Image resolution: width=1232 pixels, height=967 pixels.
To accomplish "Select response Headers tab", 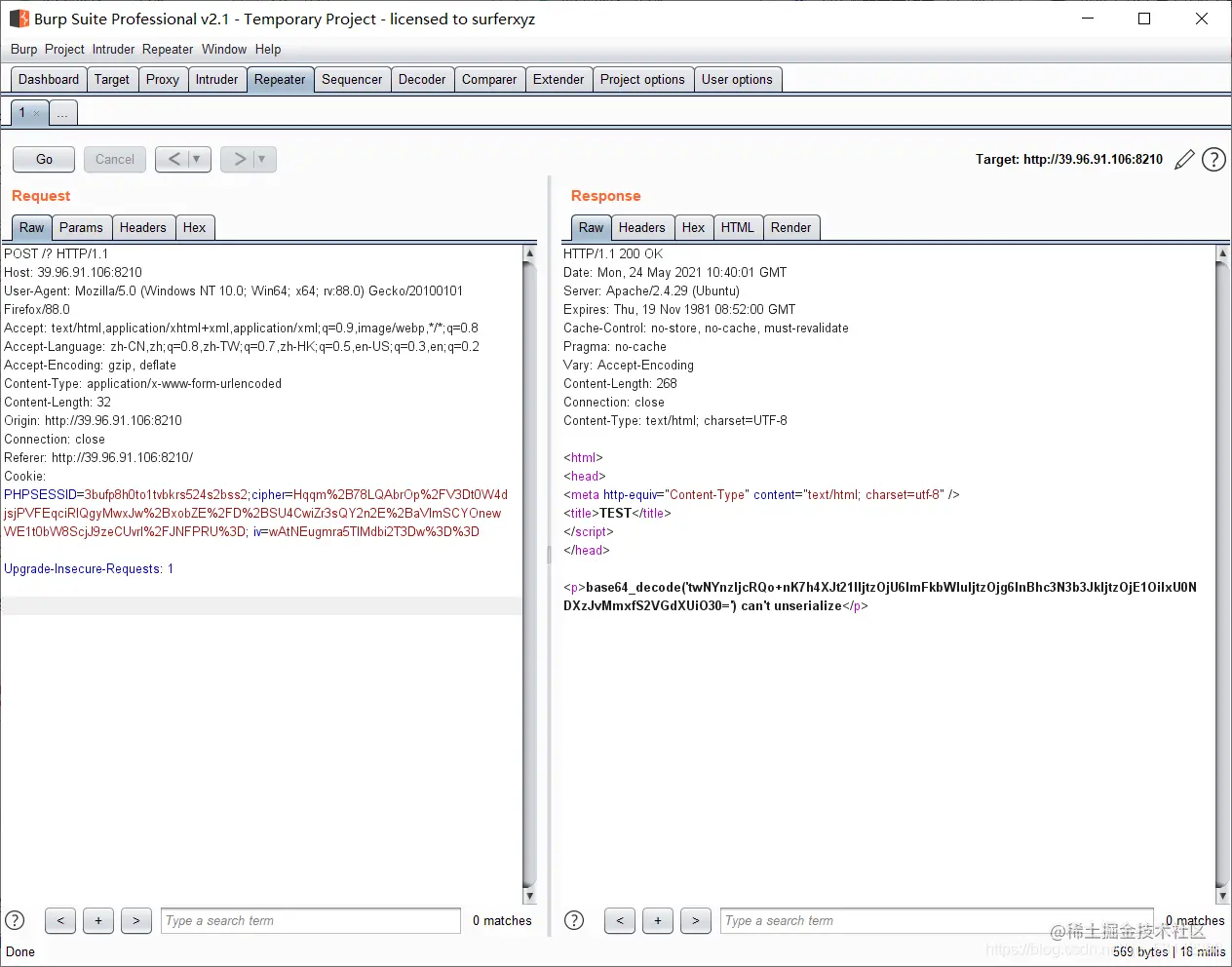I will click(642, 228).
